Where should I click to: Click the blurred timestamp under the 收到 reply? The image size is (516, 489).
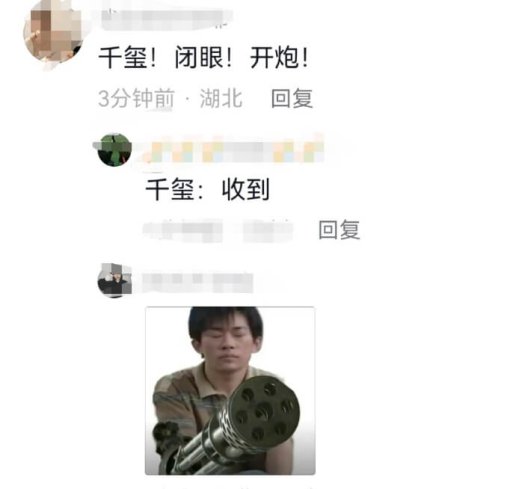[x=183, y=231]
